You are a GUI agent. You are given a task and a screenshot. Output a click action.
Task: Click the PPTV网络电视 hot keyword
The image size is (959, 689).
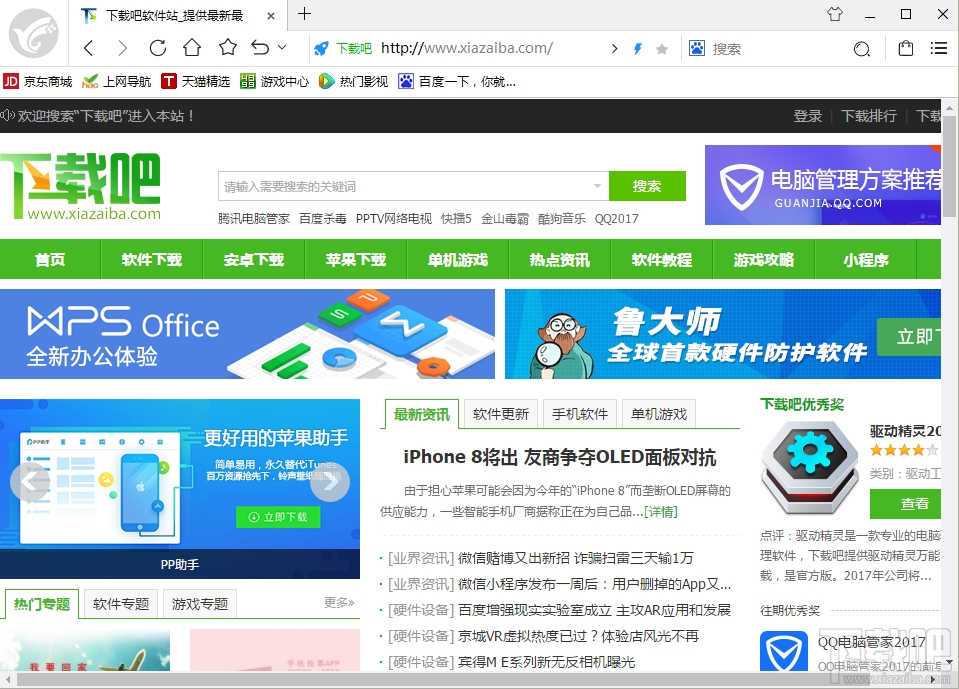393,218
